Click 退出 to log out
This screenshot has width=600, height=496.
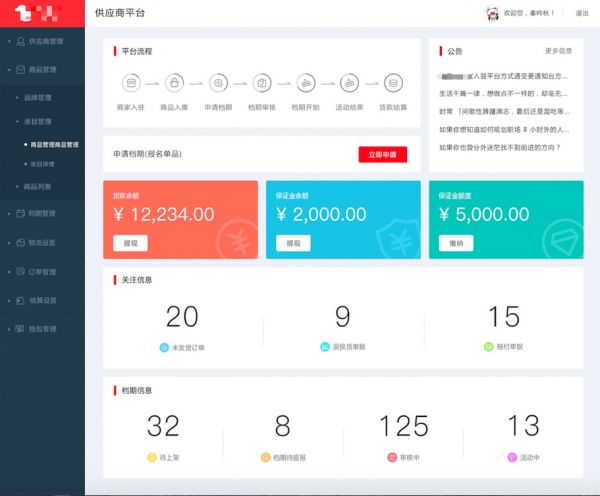[x=582, y=13]
